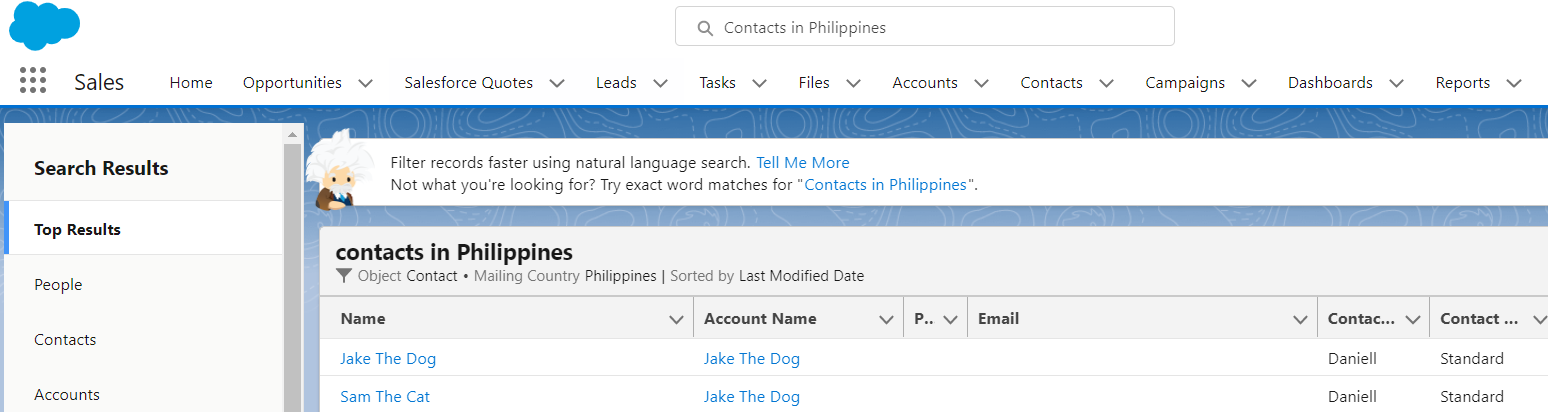Image resolution: width=1548 pixels, height=412 pixels.
Task: Open Contac... owner column chevron
Action: (1413, 319)
